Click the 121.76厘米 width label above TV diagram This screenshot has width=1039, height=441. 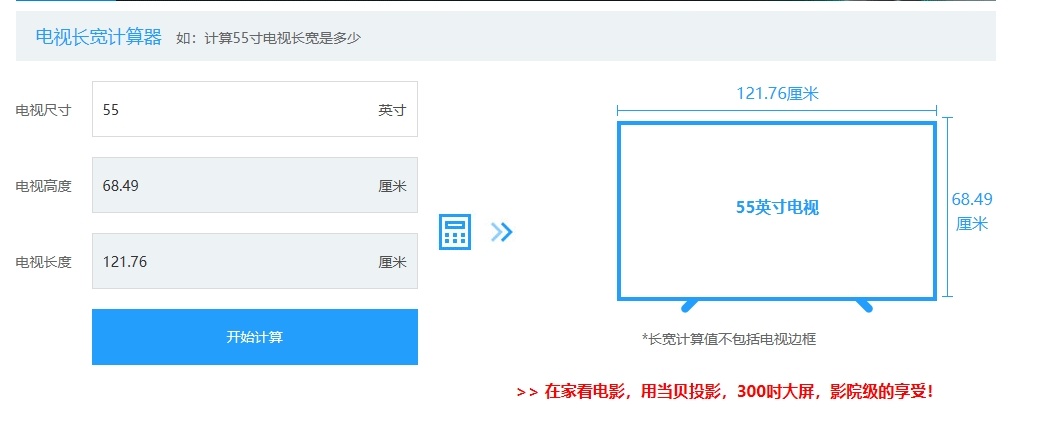[777, 93]
